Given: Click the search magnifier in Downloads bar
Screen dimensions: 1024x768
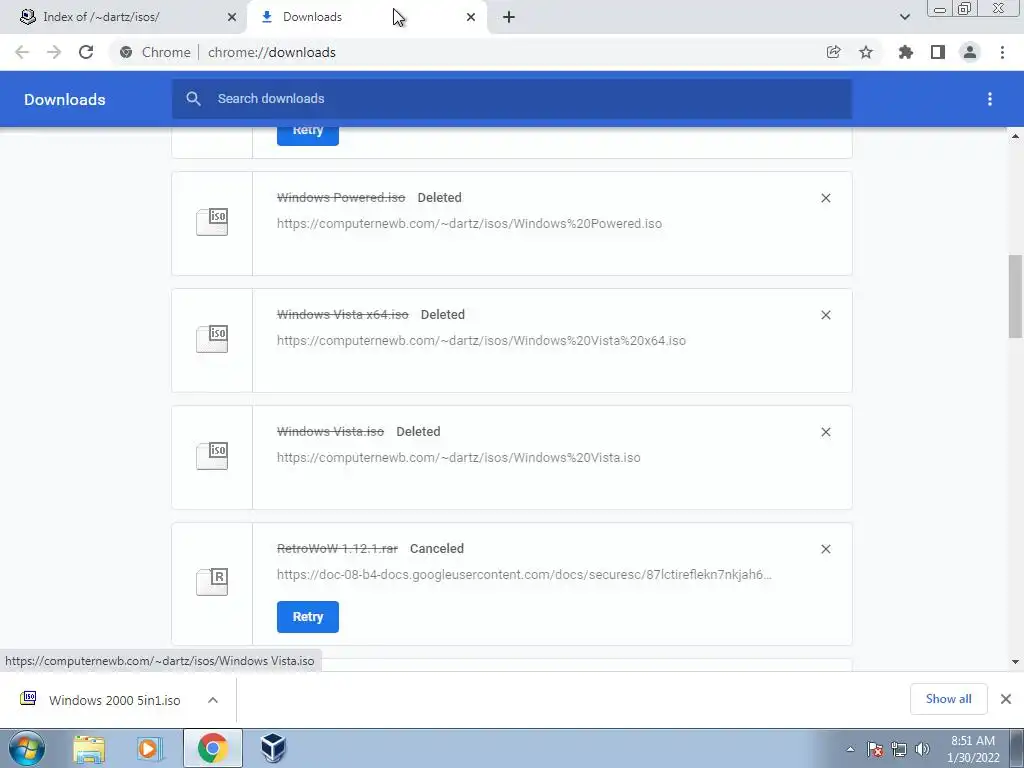Looking at the screenshot, I should 193,99.
